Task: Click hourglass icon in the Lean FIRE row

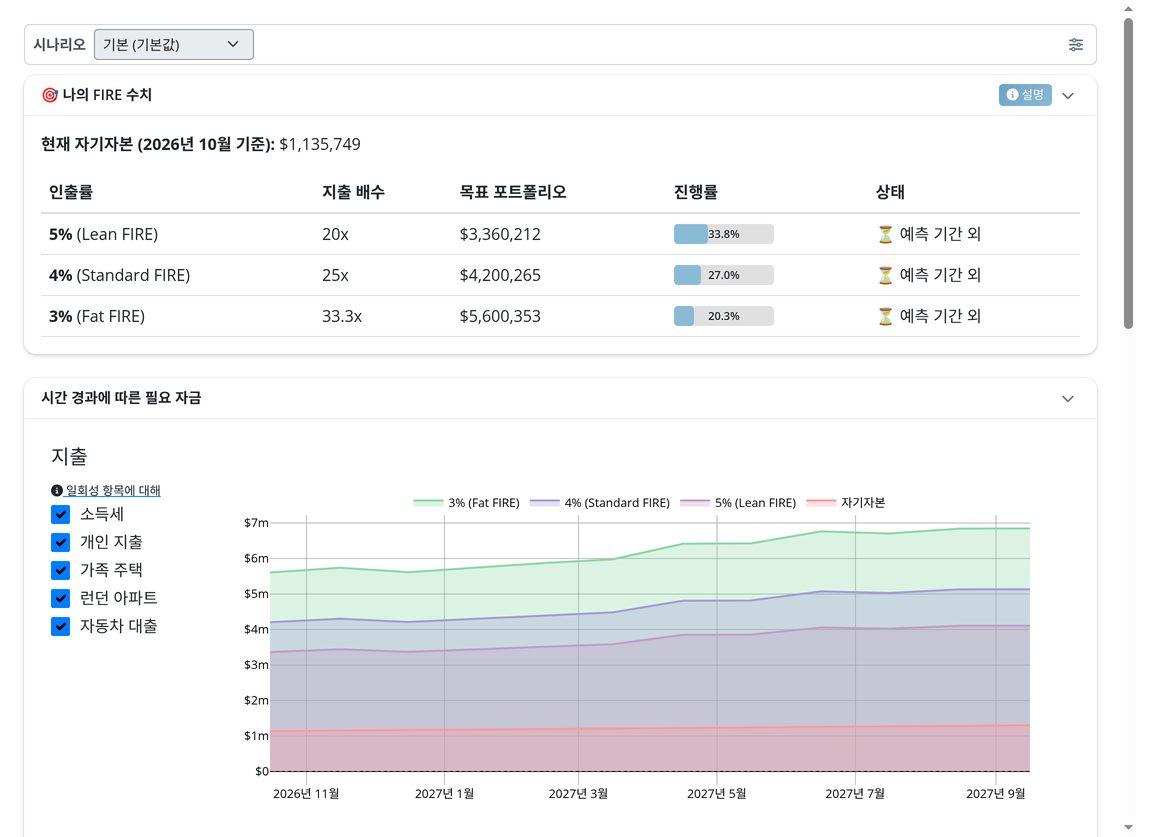Action: tap(885, 235)
